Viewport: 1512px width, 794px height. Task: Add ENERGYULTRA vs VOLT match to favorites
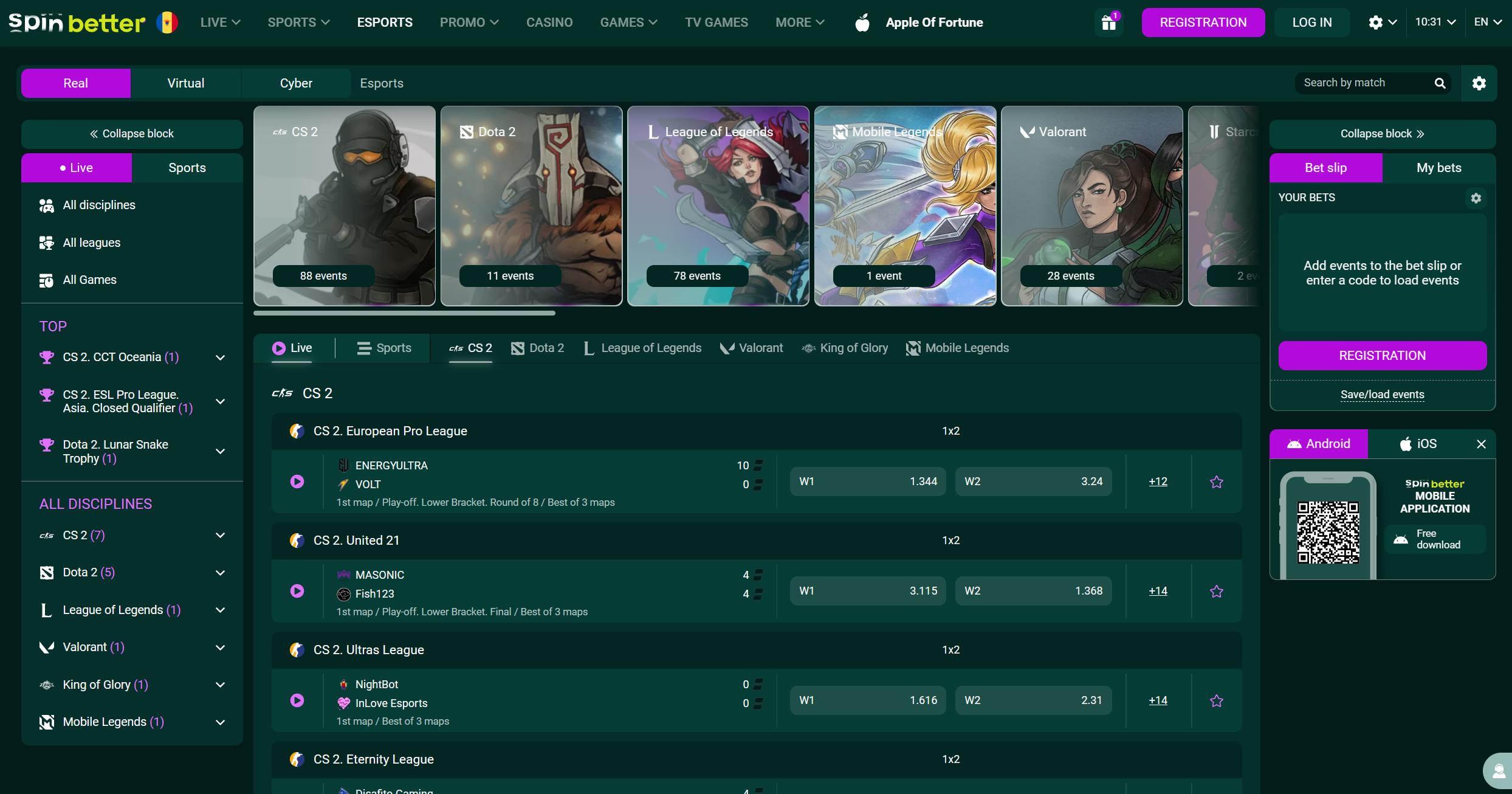click(x=1216, y=482)
